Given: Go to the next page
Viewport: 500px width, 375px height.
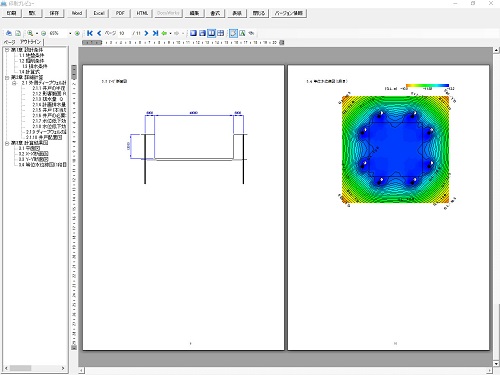Looking at the screenshot, I should click(146, 33).
